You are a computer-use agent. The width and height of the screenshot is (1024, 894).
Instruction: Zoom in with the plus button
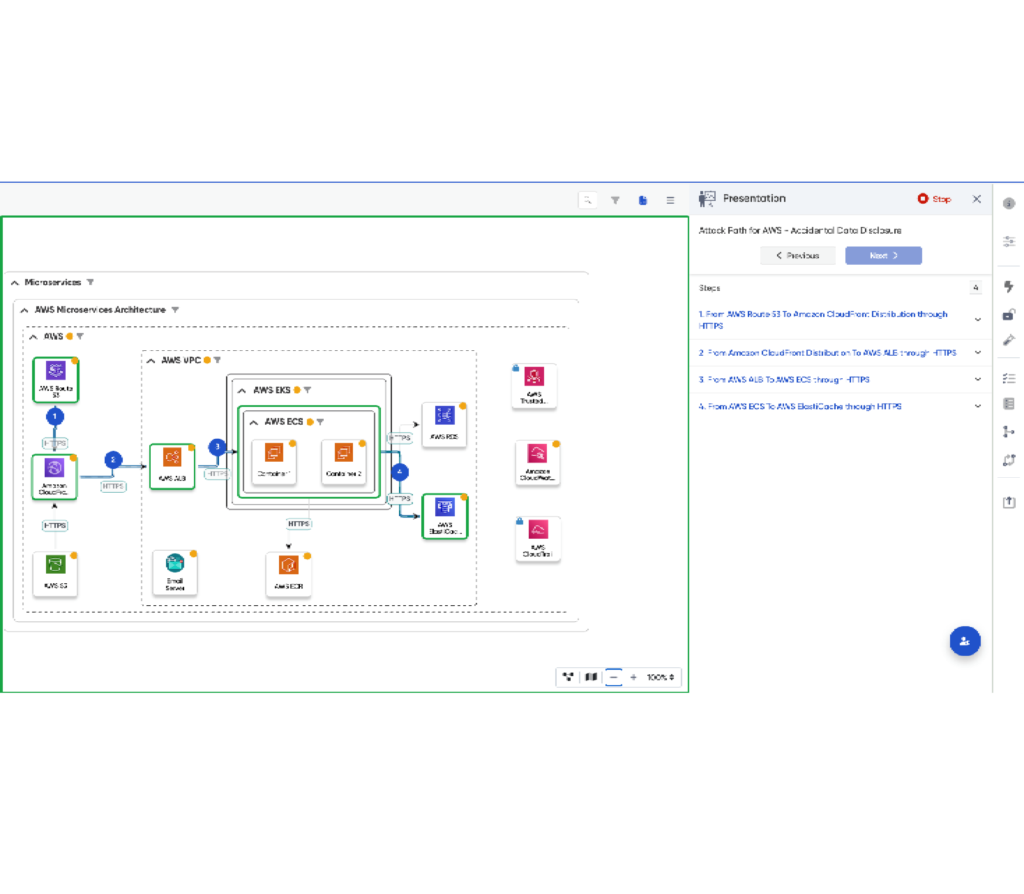click(633, 677)
